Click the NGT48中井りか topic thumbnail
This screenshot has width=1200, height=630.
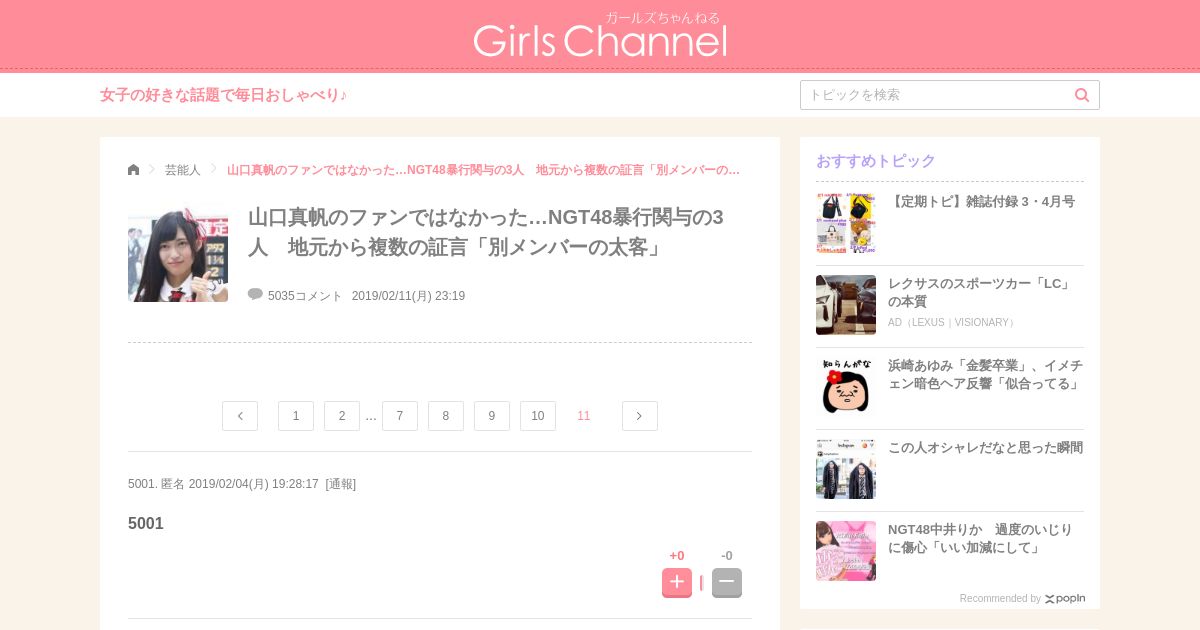846,551
